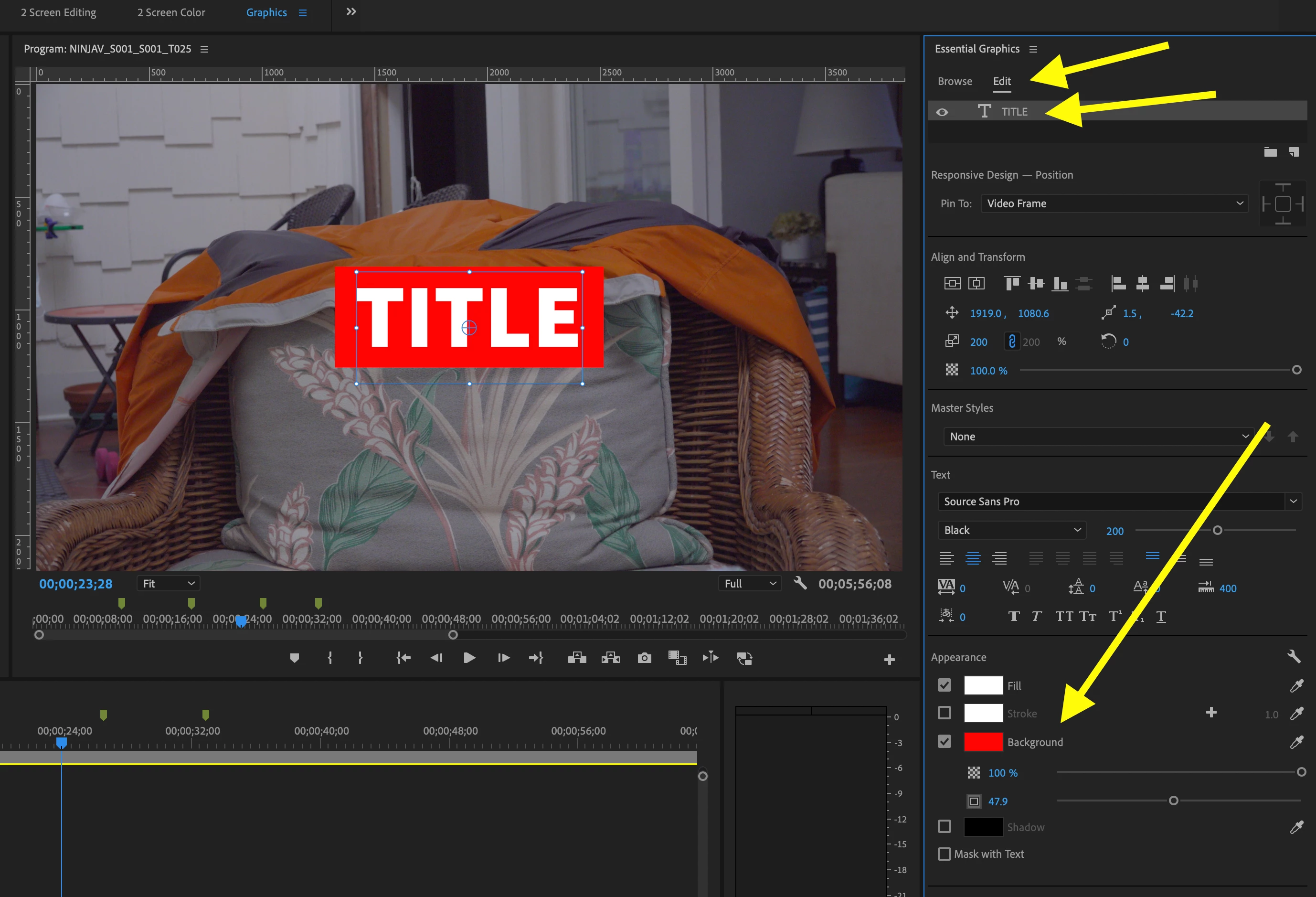Hide the TITLE layer with eye icon
This screenshot has height=897, width=1316.
point(942,112)
